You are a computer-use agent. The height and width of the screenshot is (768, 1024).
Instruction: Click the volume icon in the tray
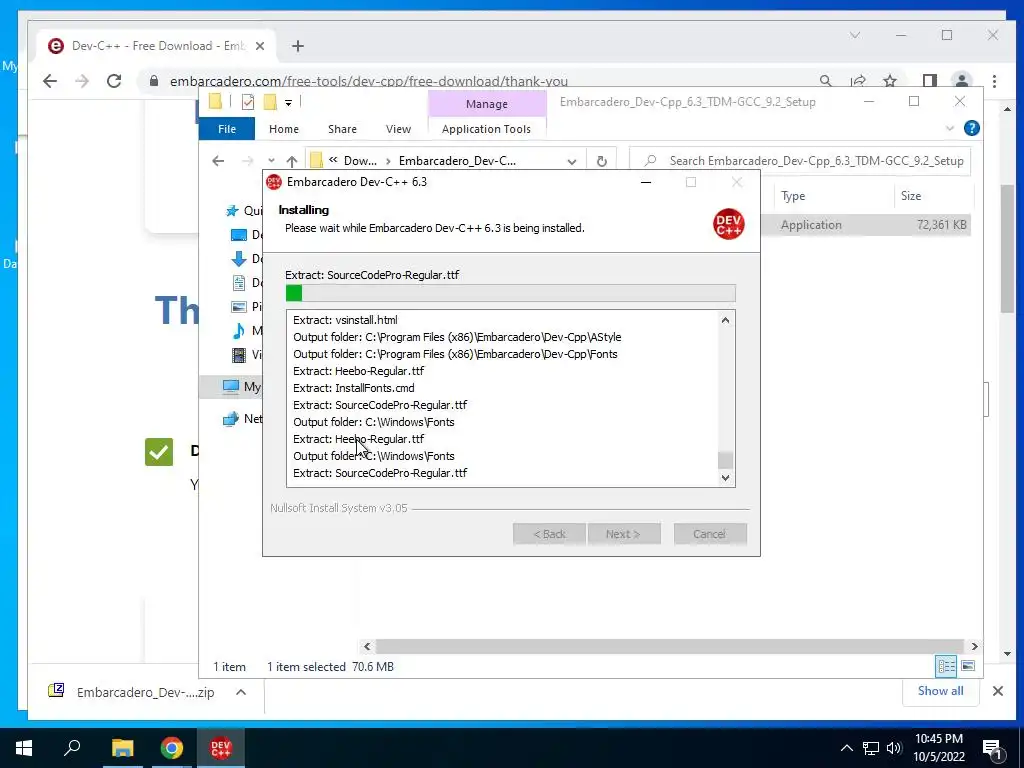point(894,748)
